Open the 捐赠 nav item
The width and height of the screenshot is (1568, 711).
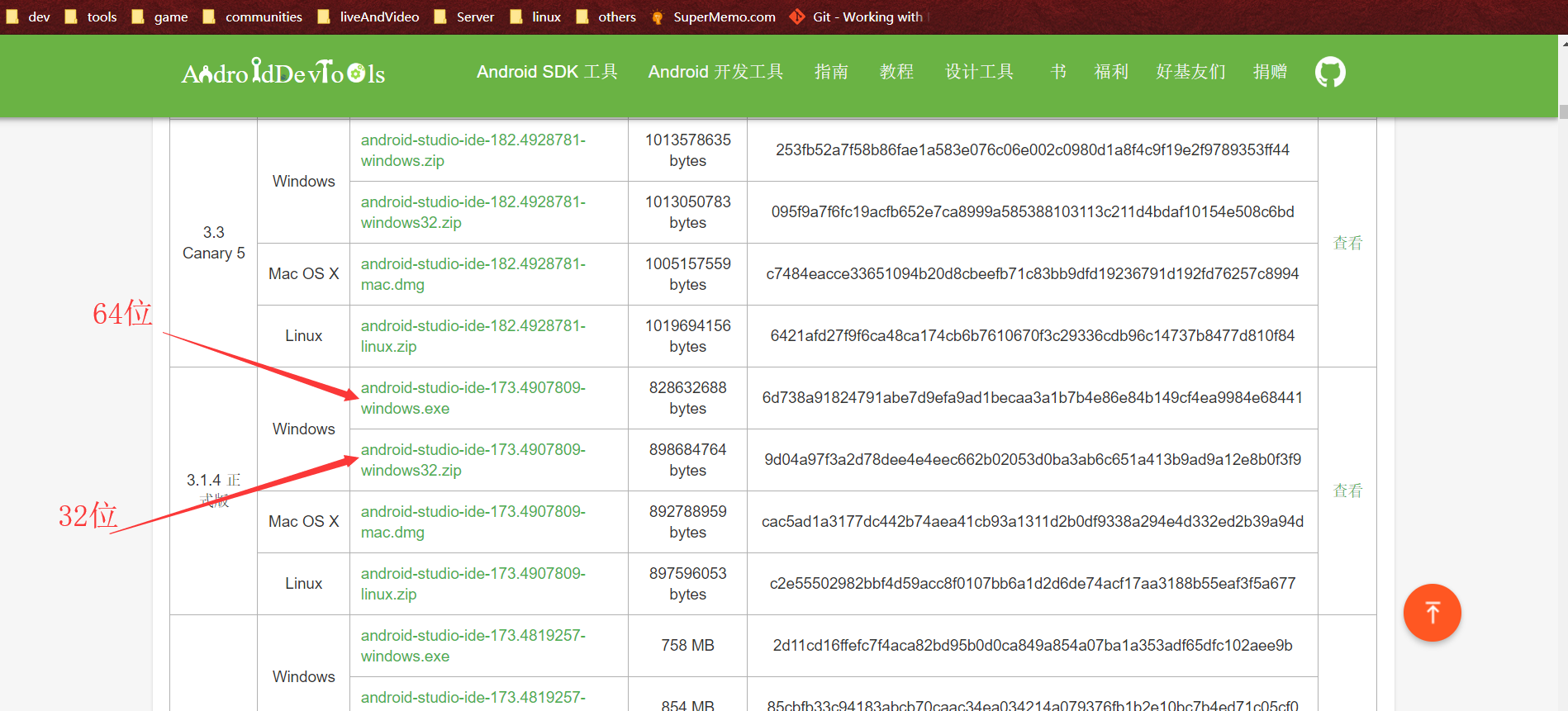[x=1270, y=72]
